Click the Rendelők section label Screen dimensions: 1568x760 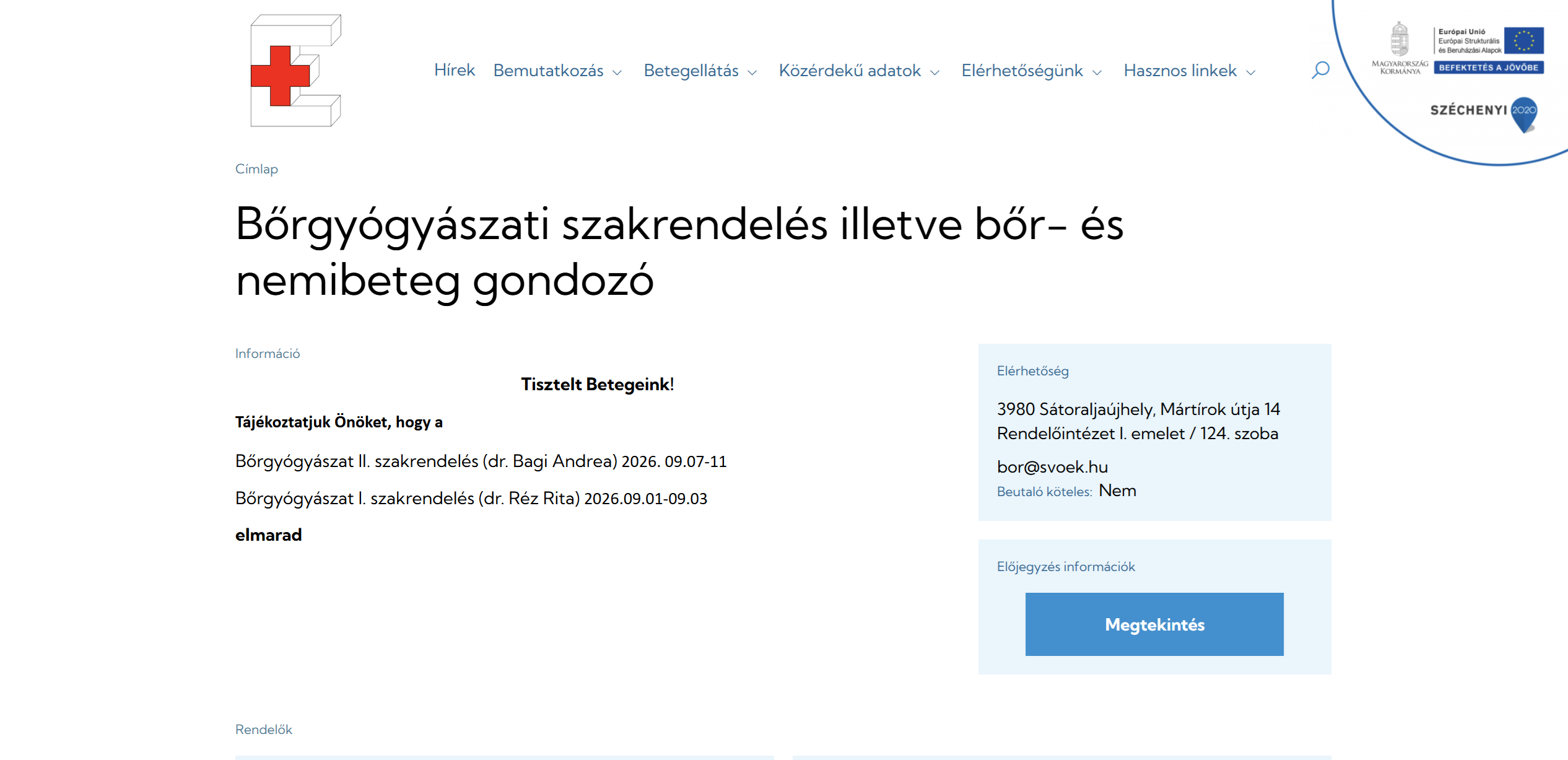(x=263, y=730)
